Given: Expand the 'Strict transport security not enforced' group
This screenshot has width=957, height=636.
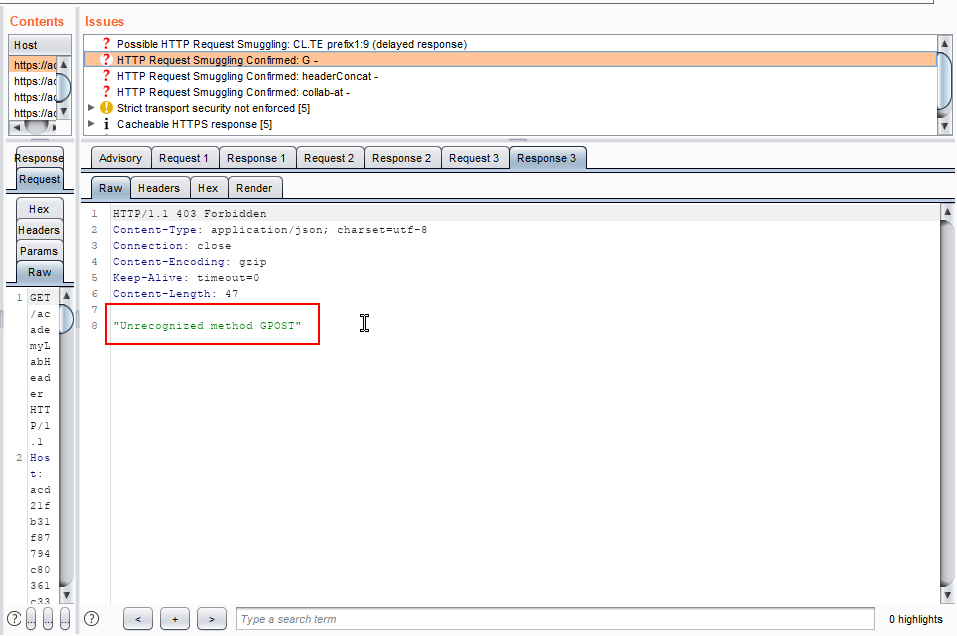Looking at the screenshot, I should pyautogui.click(x=92, y=107).
